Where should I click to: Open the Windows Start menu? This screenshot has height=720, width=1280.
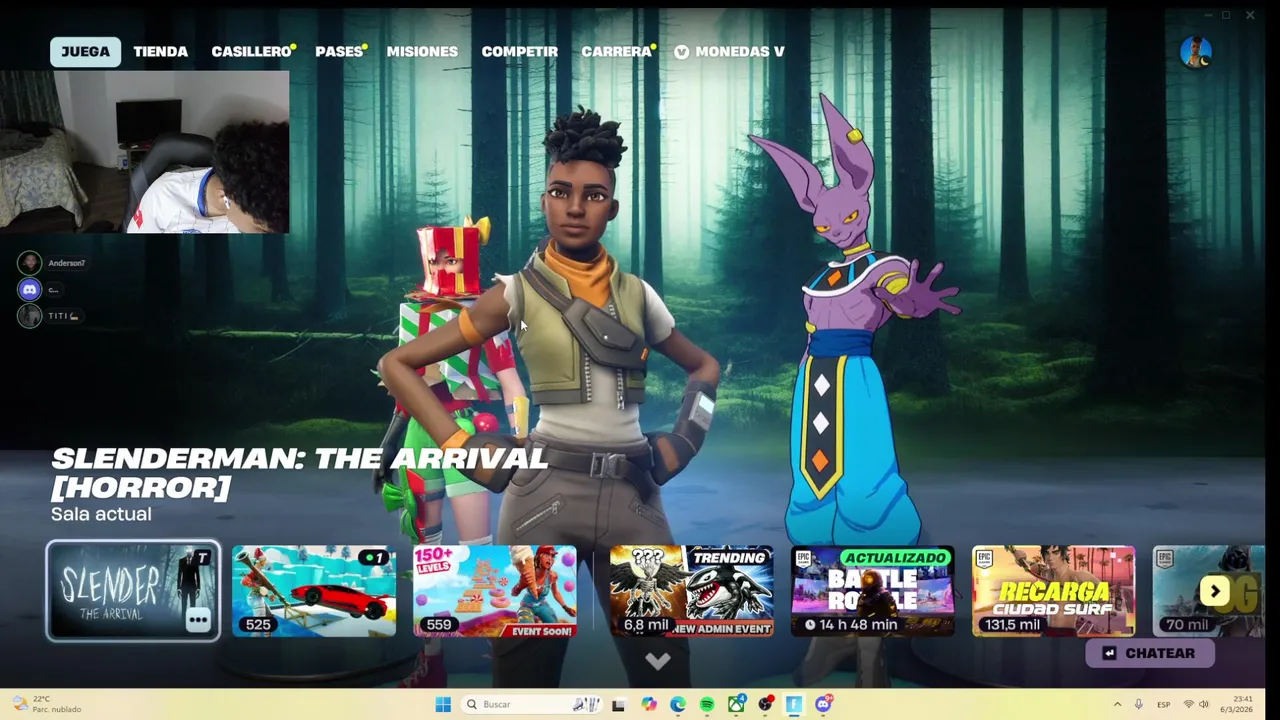443,704
